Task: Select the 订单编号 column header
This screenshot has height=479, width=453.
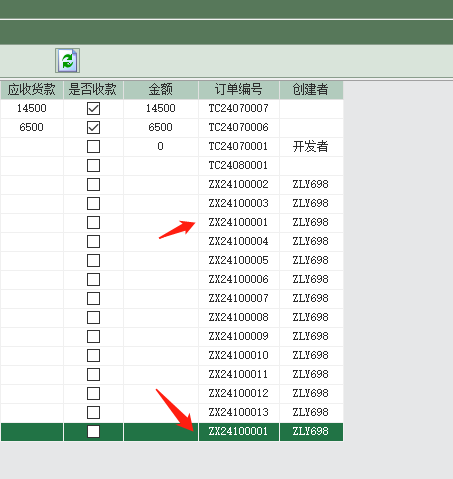Action: pyautogui.click(x=239, y=90)
